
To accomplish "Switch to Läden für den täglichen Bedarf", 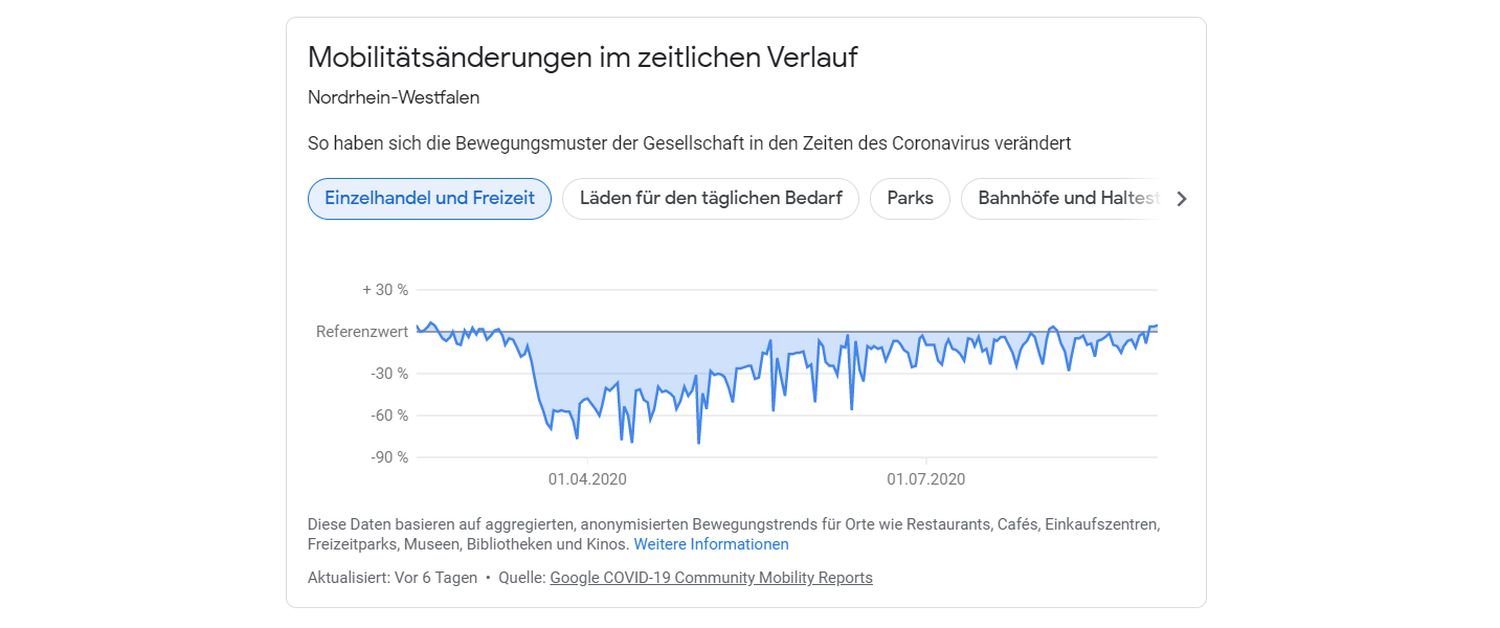I will pos(710,198).
